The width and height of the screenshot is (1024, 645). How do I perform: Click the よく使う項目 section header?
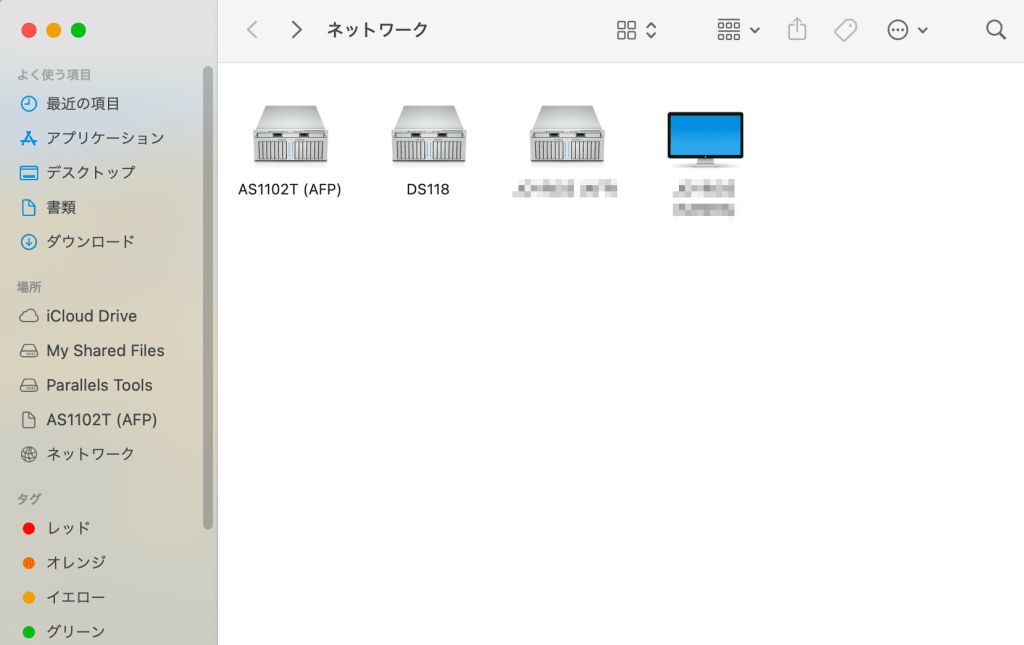coord(54,74)
